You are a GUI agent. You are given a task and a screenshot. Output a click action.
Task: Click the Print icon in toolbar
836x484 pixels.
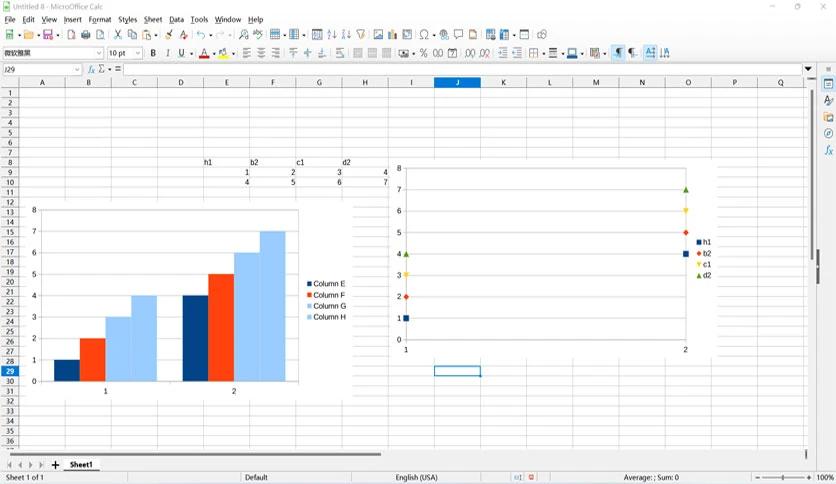[85, 35]
